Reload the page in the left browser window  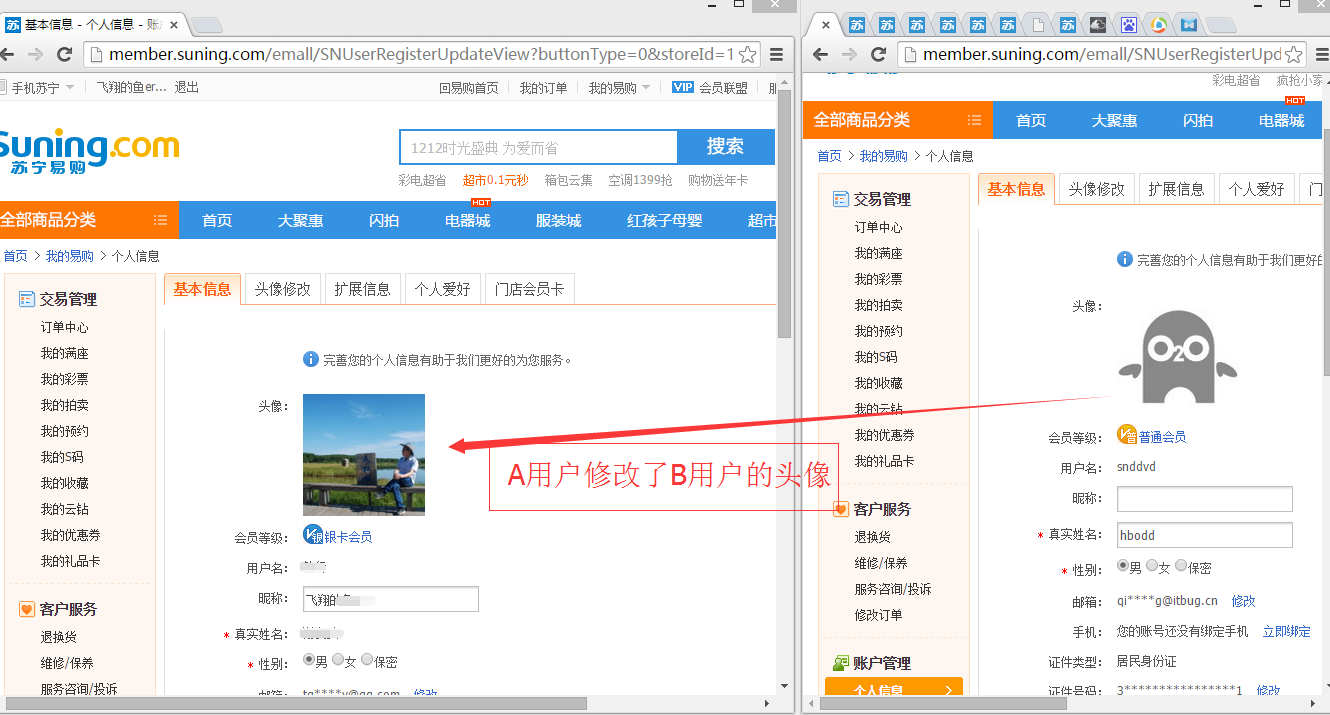(x=65, y=54)
